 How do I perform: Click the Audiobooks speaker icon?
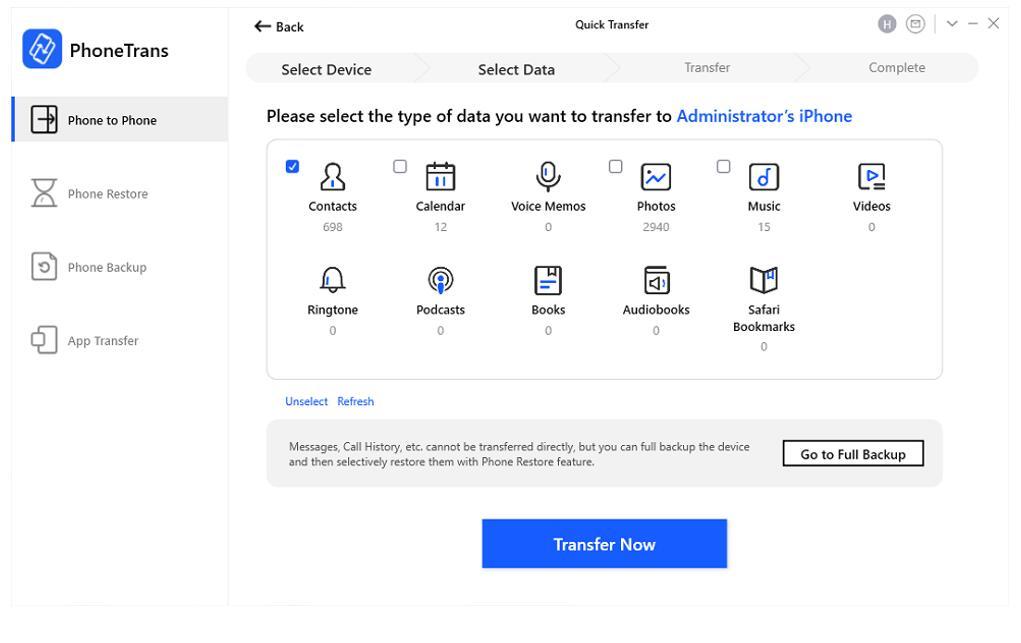pos(656,280)
